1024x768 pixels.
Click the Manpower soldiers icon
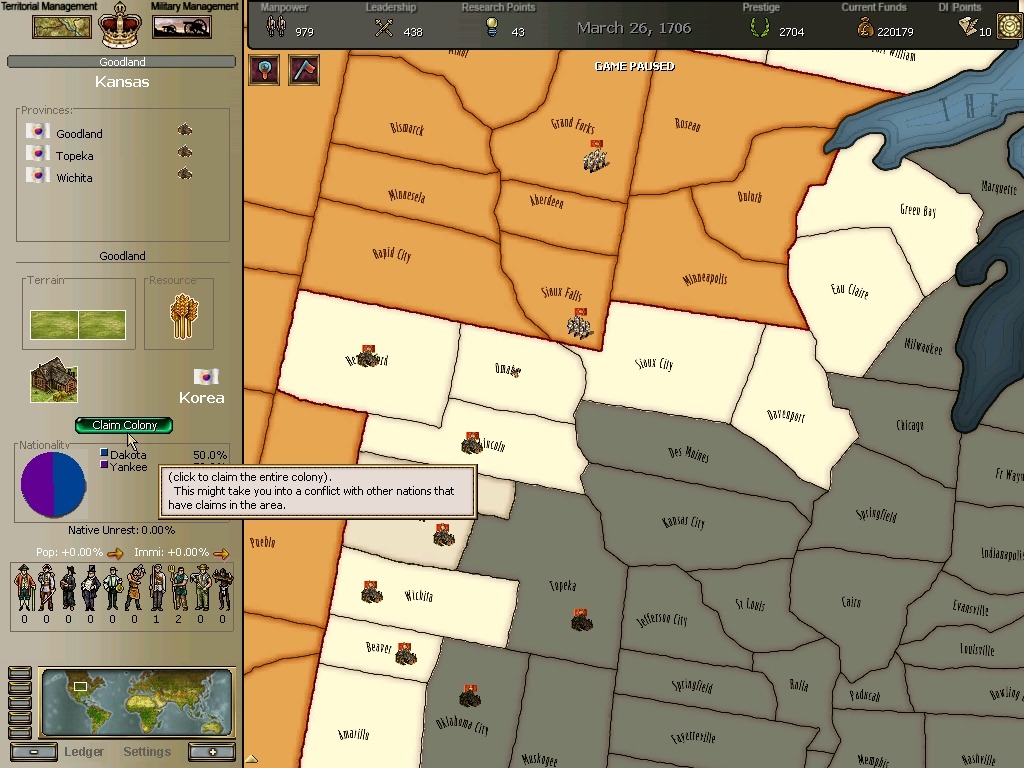(x=276, y=27)
